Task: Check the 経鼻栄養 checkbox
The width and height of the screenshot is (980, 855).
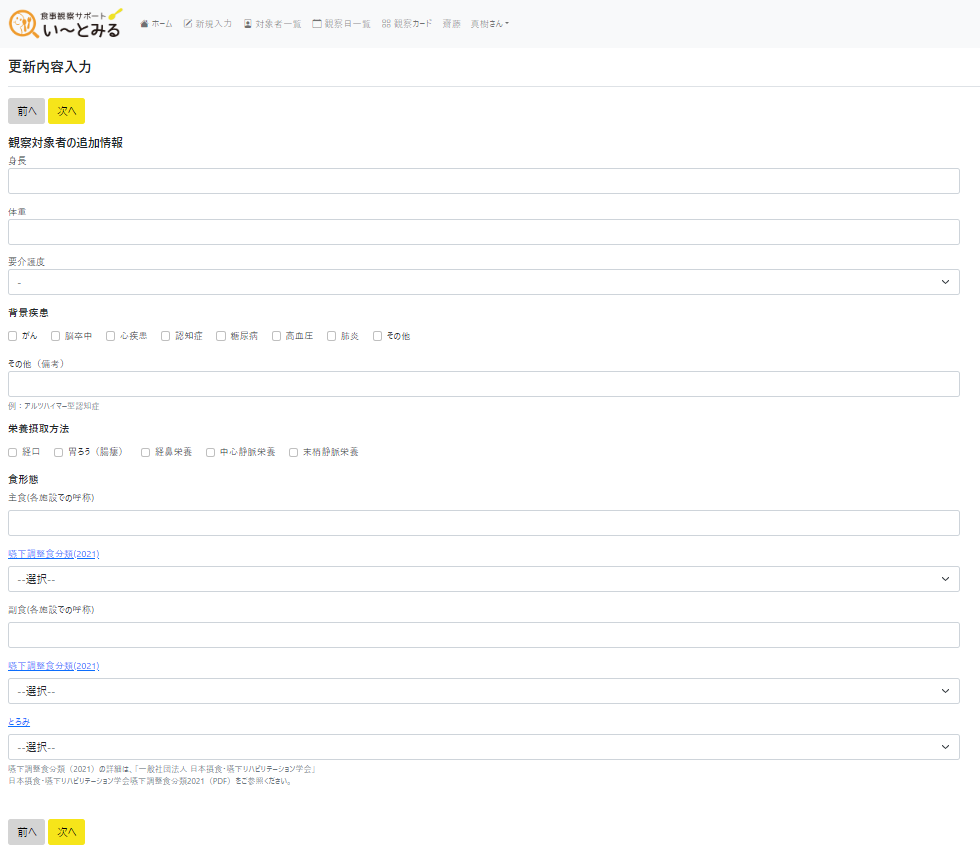Action: point(146,452)
